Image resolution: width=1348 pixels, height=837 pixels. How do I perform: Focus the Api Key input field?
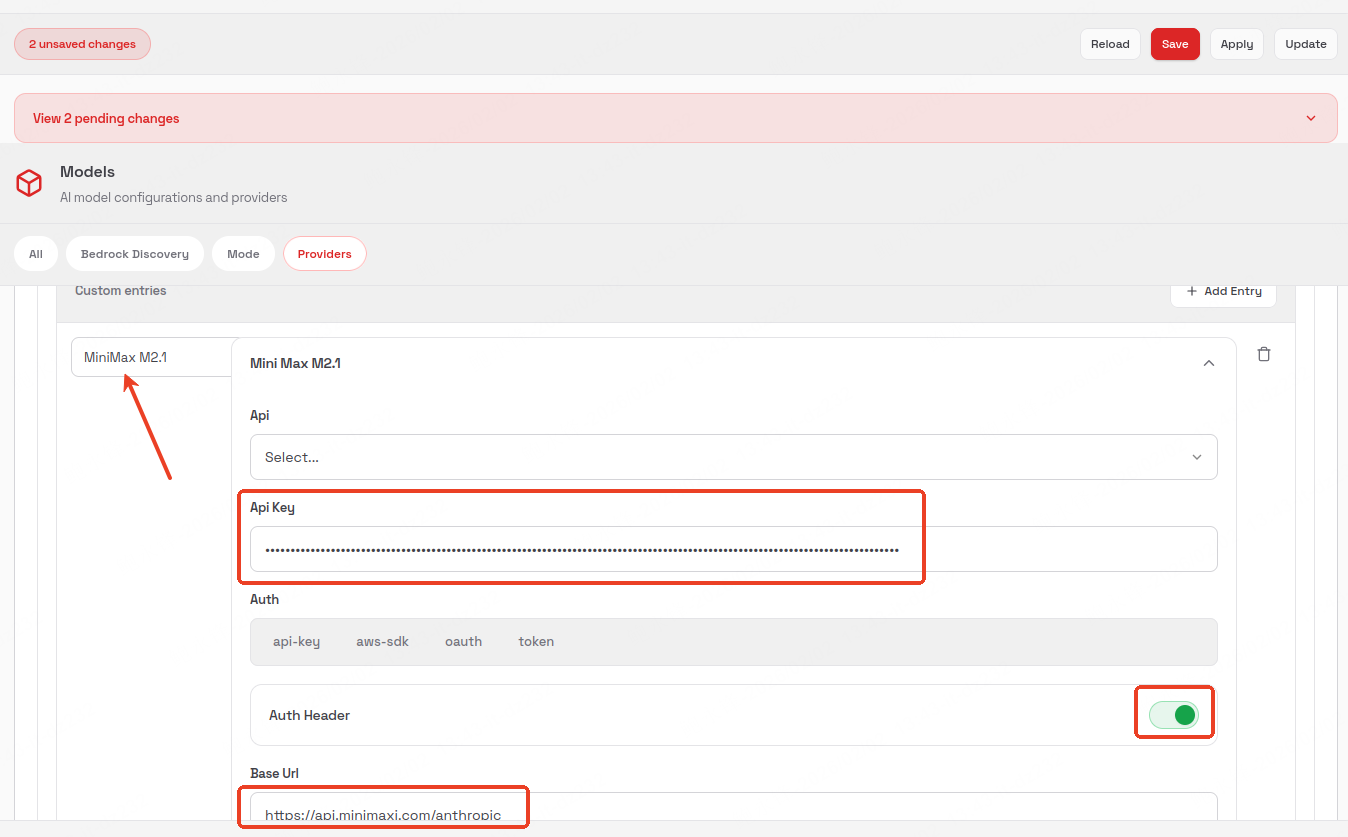pyautogui.click(x=733, y=549)
